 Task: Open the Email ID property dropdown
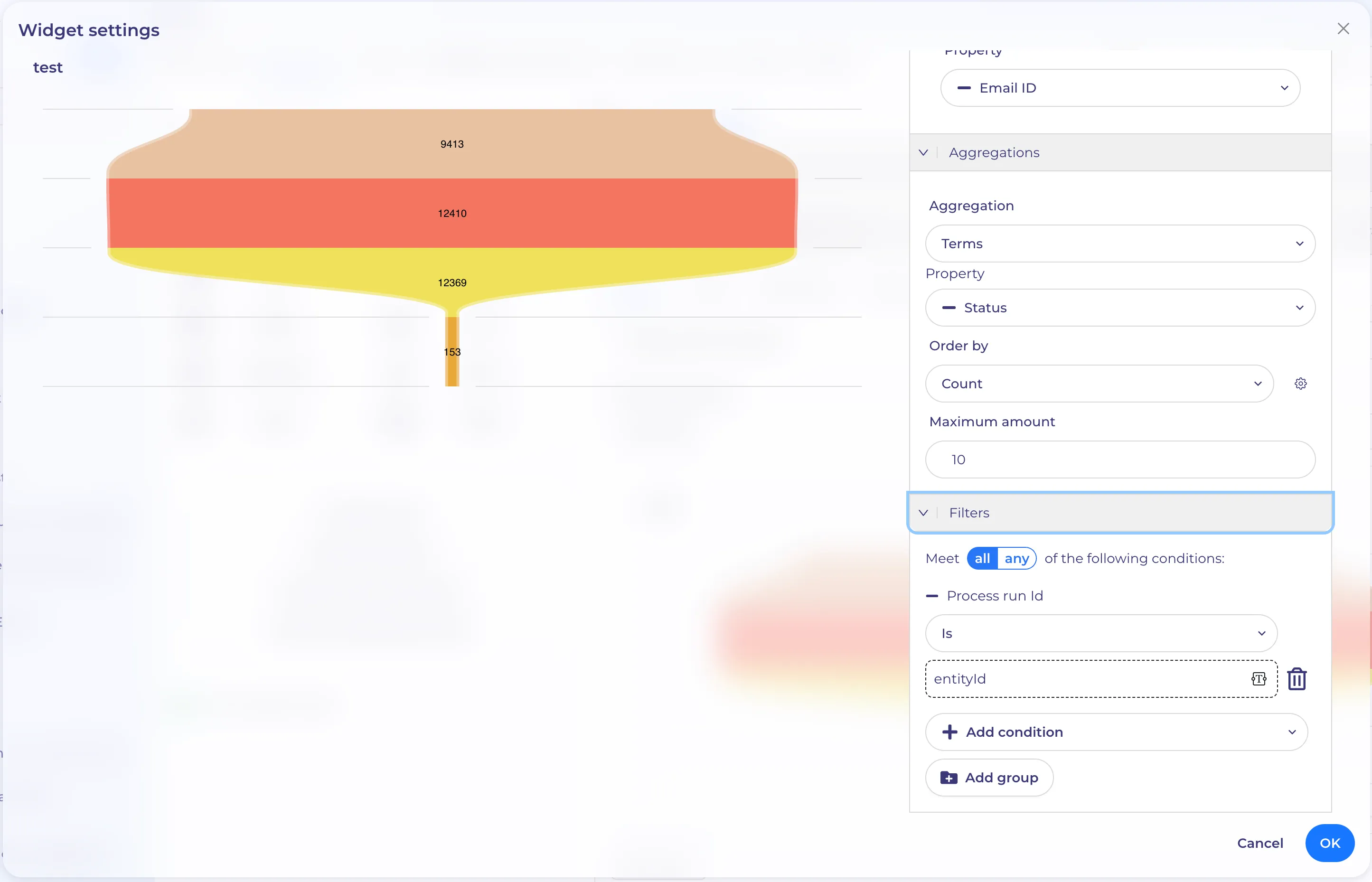click(1120, 88)
